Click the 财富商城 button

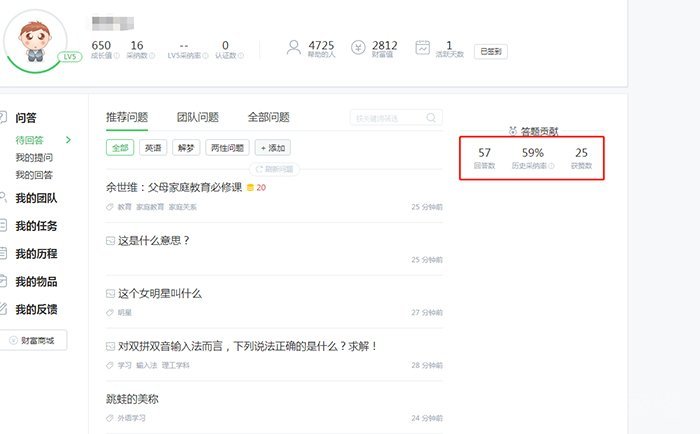[x=33, y=340]
